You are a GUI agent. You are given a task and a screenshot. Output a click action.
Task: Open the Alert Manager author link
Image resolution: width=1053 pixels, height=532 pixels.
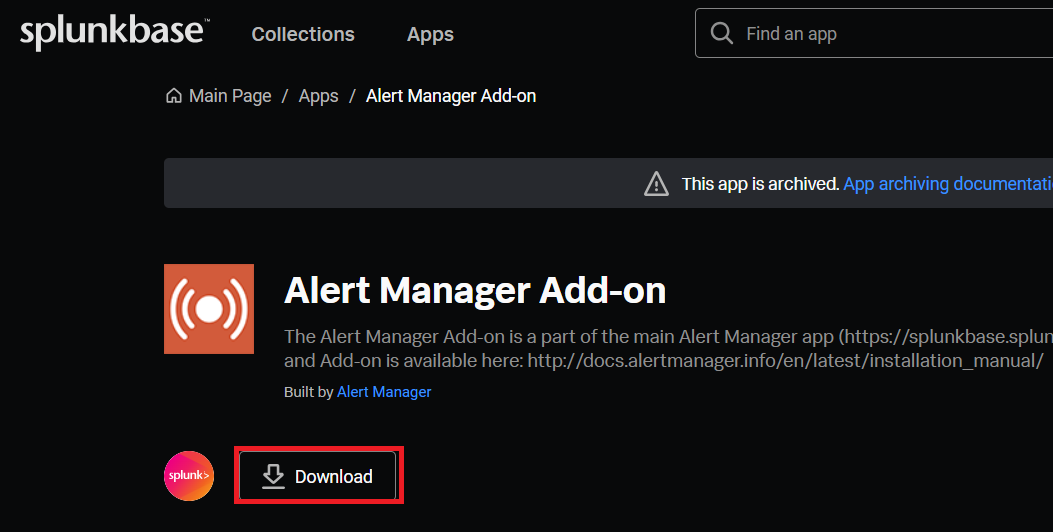click(384, 392)
